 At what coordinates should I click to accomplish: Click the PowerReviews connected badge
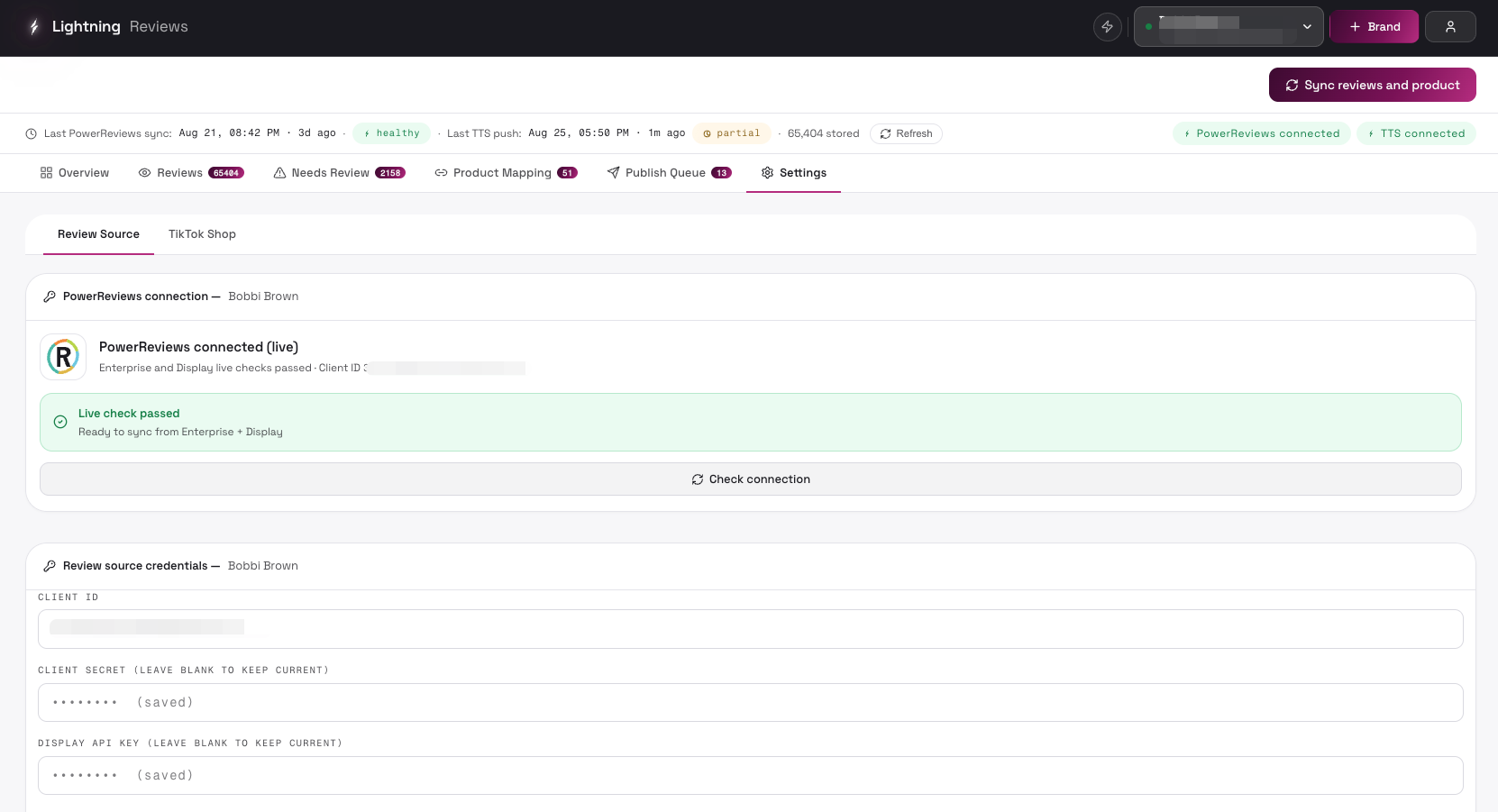(1261, 133)
